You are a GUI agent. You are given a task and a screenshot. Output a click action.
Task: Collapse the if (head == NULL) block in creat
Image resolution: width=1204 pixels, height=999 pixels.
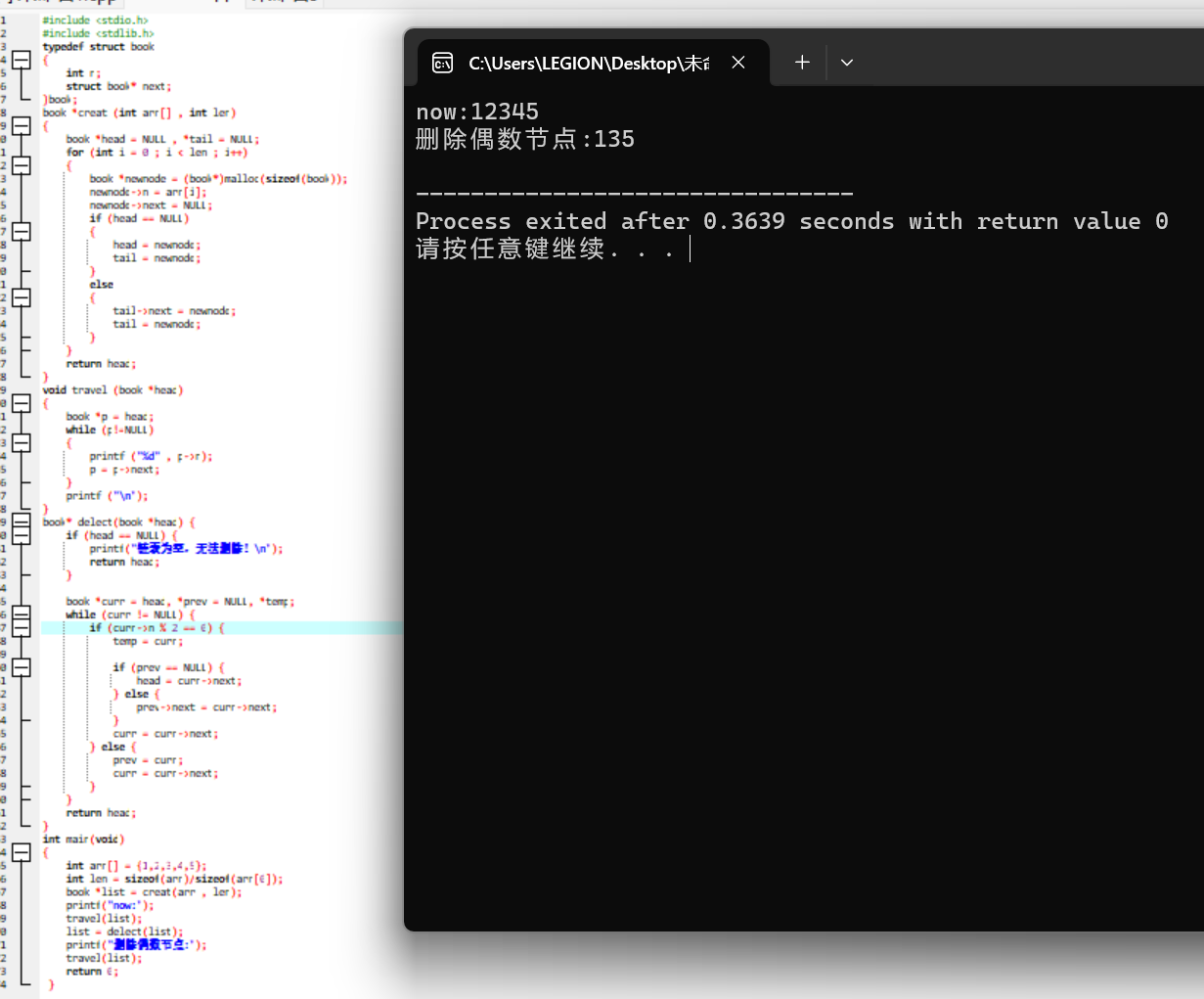click(x=22, y=232)
